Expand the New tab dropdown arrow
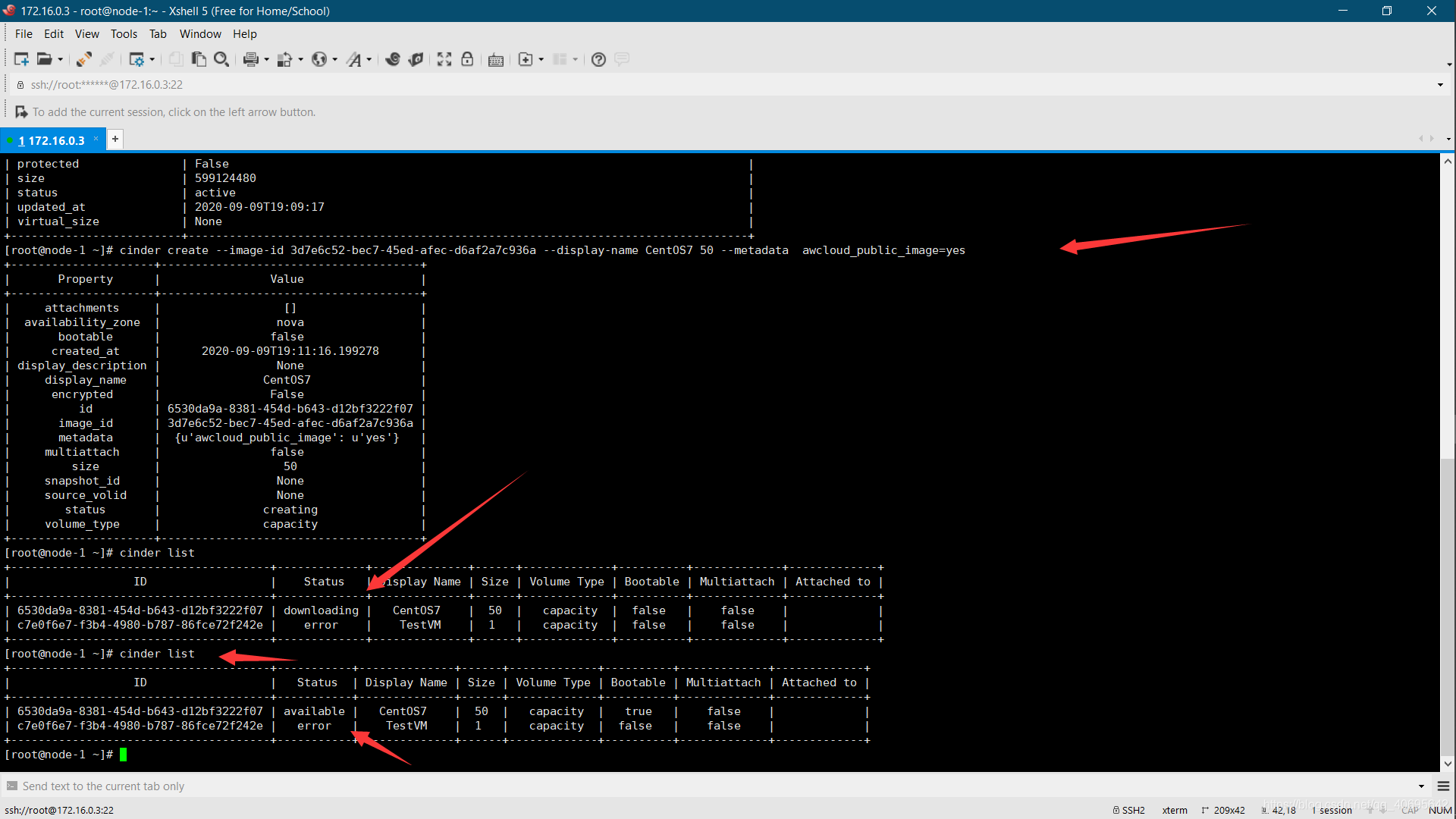This screenshot has width=1456, height=819. tap(541, 60)
